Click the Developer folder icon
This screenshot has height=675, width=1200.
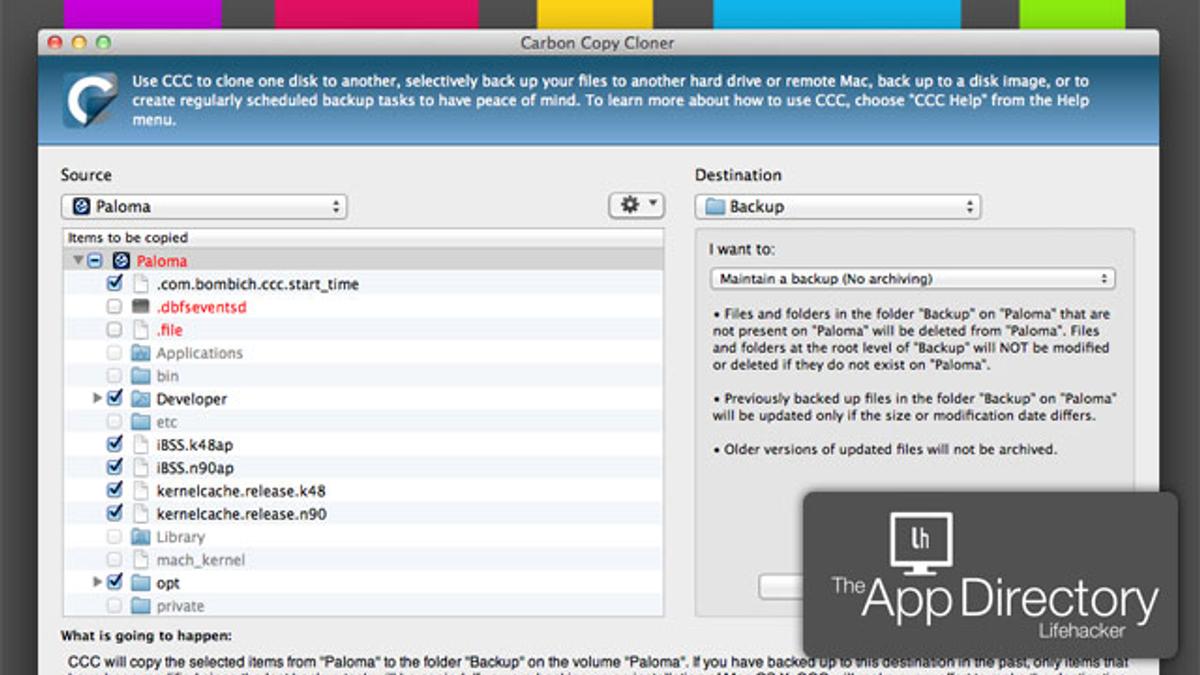(x=140, y=399)
